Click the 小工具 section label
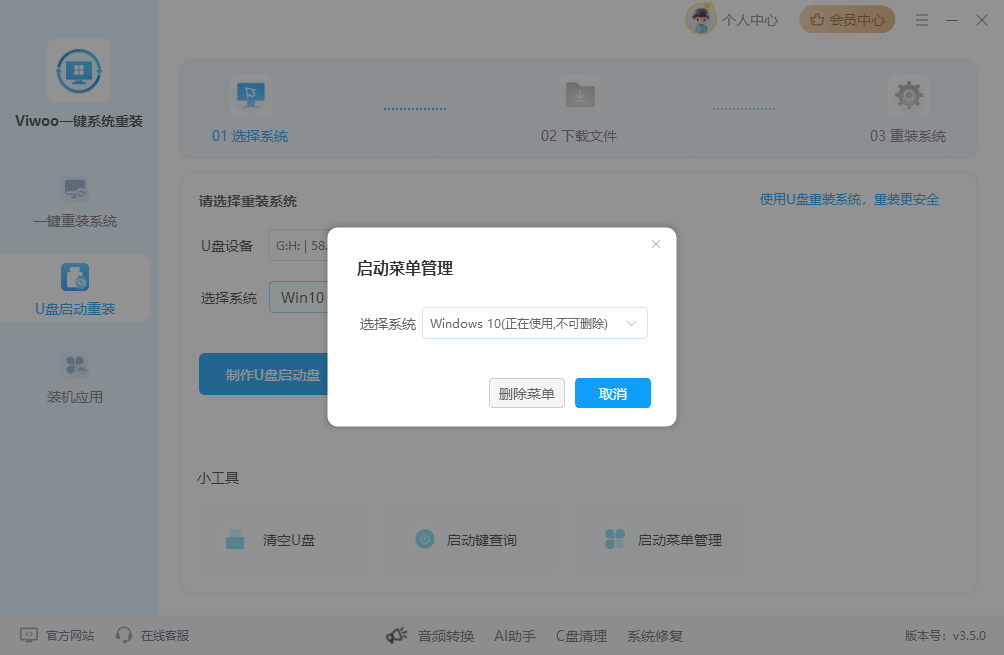This screenshot has height=655, width=1004. 218,478
